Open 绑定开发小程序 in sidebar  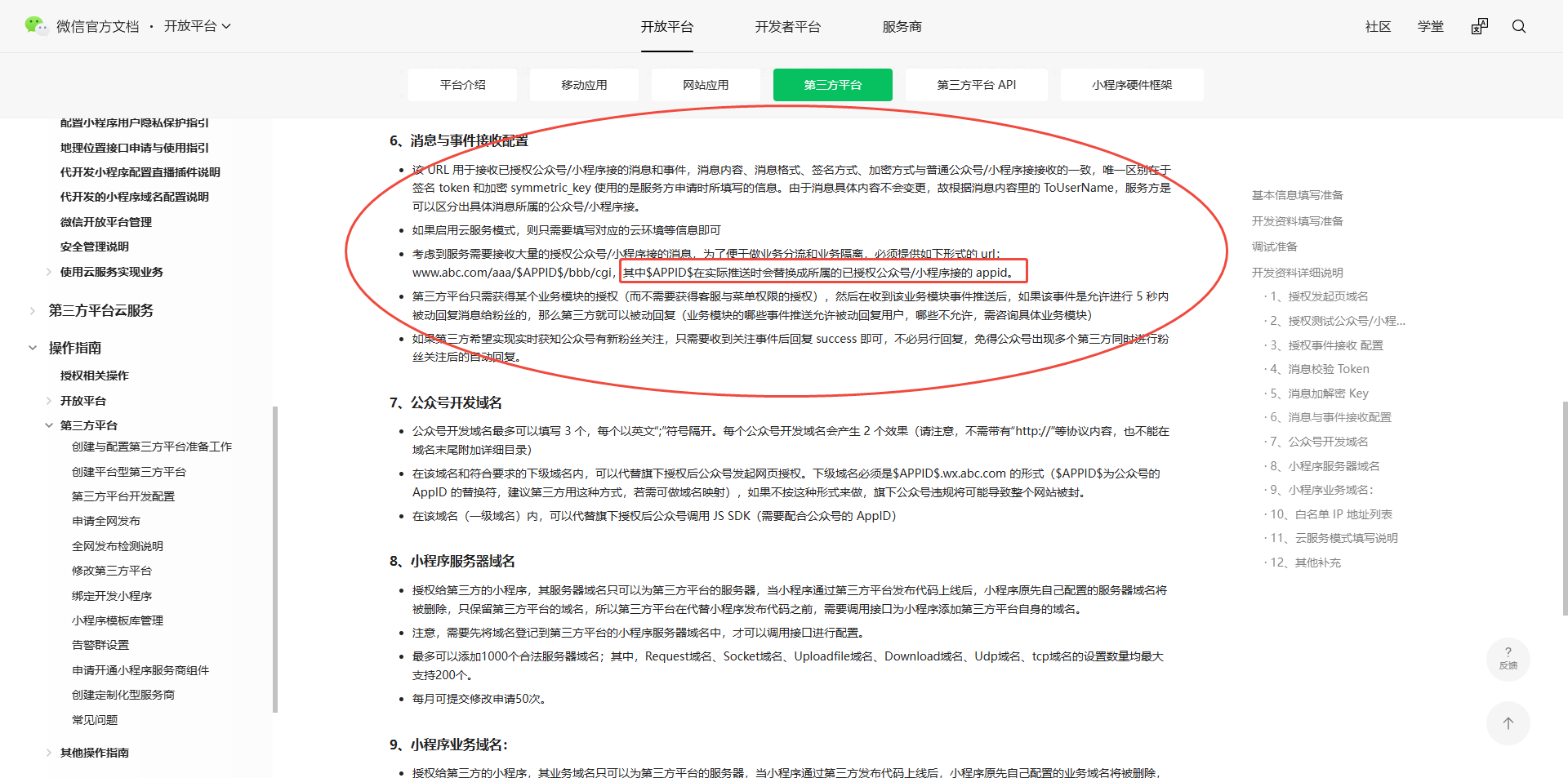point(112,596)
